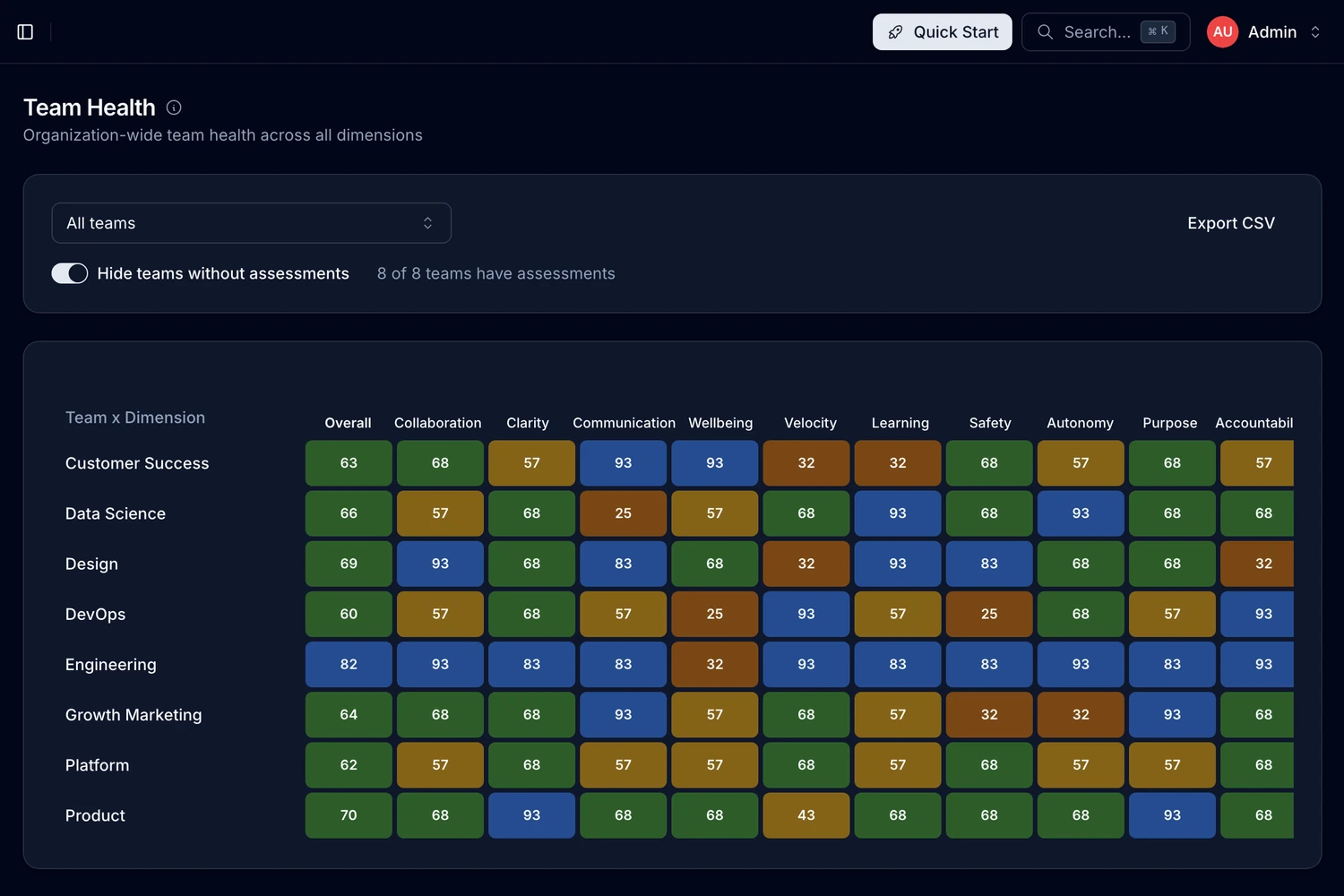Click the rocket icon in Quick Start
The width and height of the screenshot is (1344, 896).
tap(895, 32)
